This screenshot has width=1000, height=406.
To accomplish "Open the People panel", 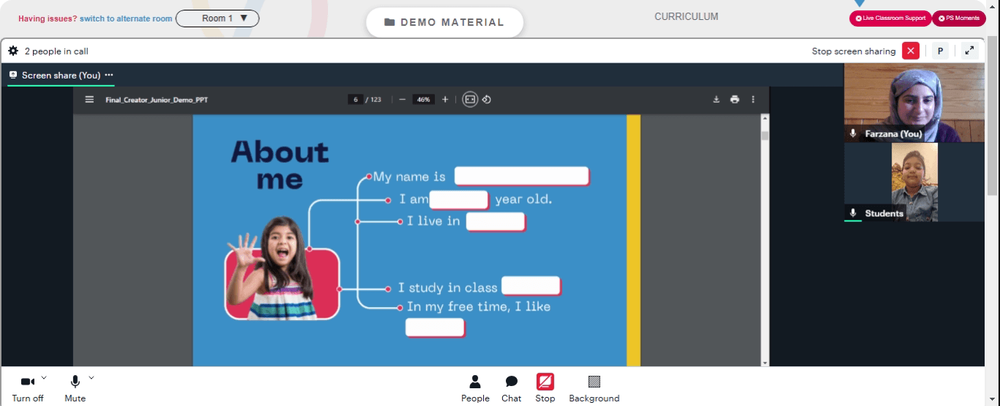I will [475, 389].
